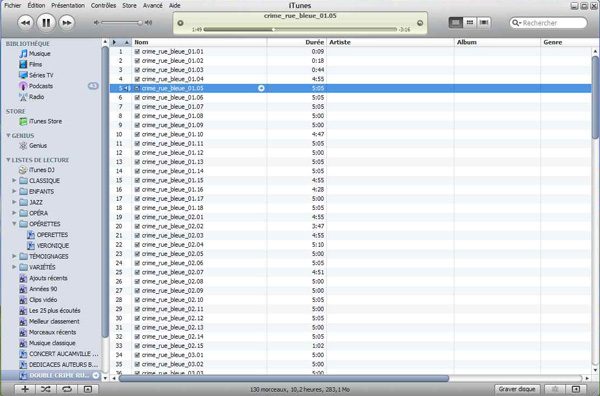Go to the iTunes Store

(x=41, y=121)
